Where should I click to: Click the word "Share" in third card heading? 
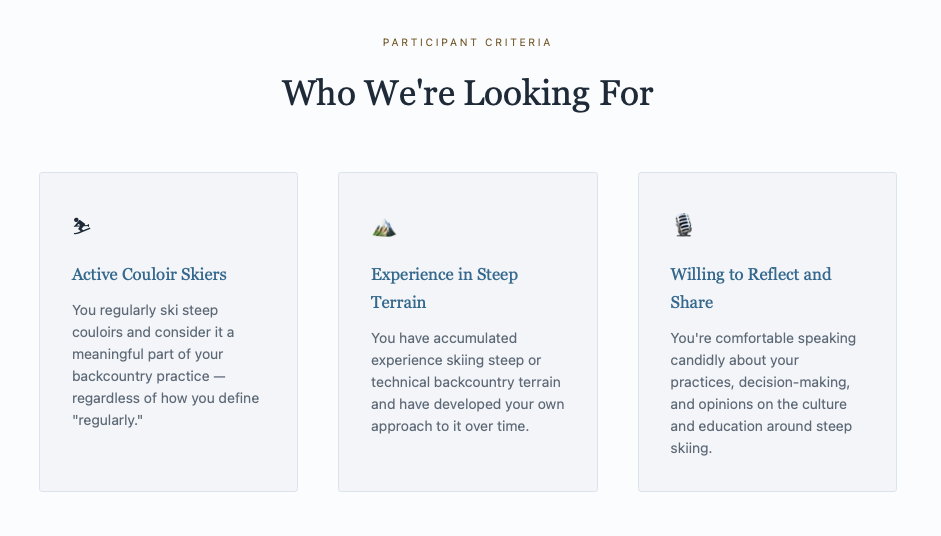[691, 302]
